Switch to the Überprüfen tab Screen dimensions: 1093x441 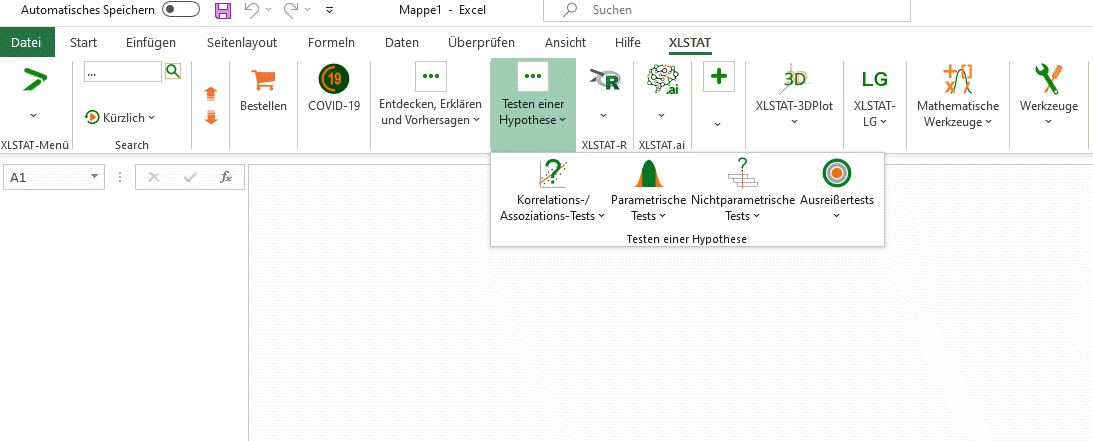[x=482, y=42]
